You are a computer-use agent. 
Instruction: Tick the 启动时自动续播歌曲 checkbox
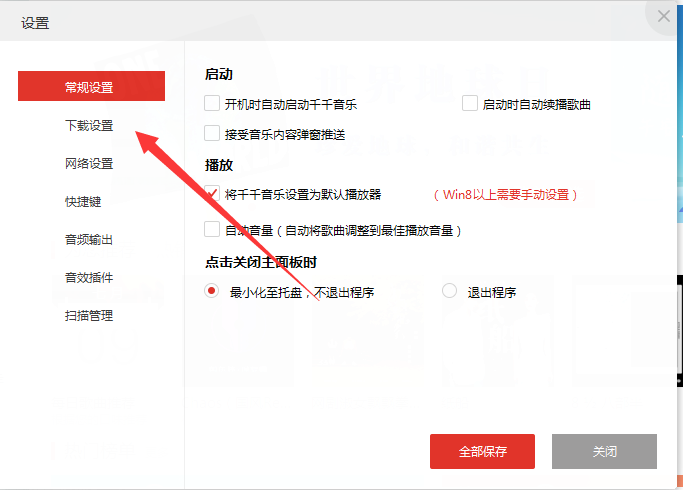[470, 104]
